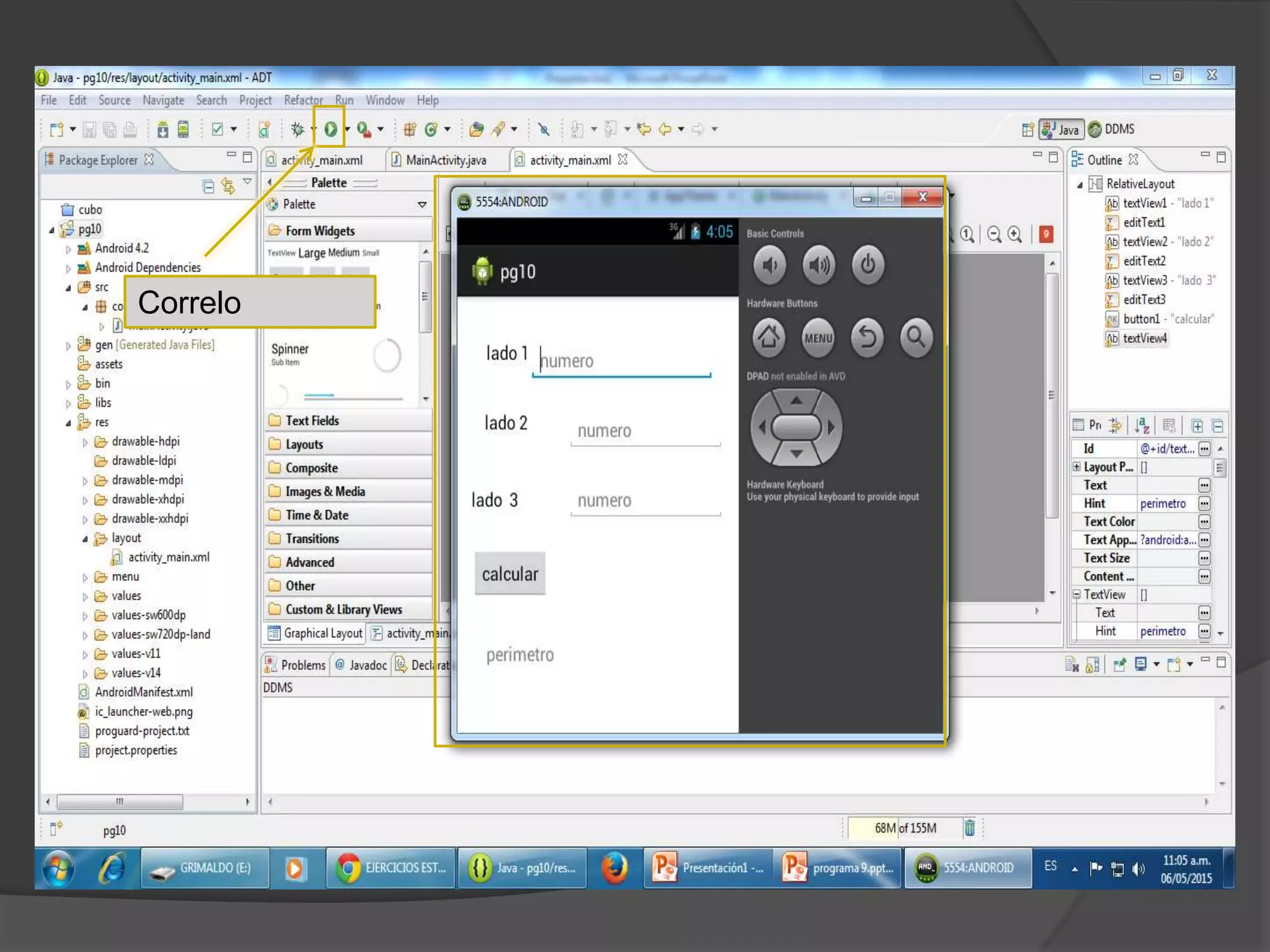Click the Package Explorer horizontal scrollbar
Screen dimensions: 1270x952
tap(120, 801)
